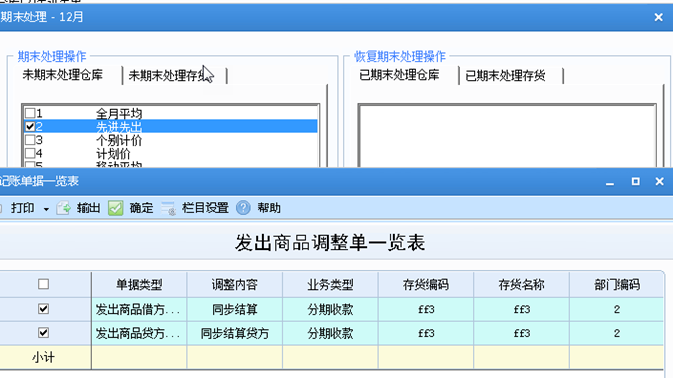Screen dimensions: 673x378
Task: Close the 记账单据一览表 window
Action: 660,181
